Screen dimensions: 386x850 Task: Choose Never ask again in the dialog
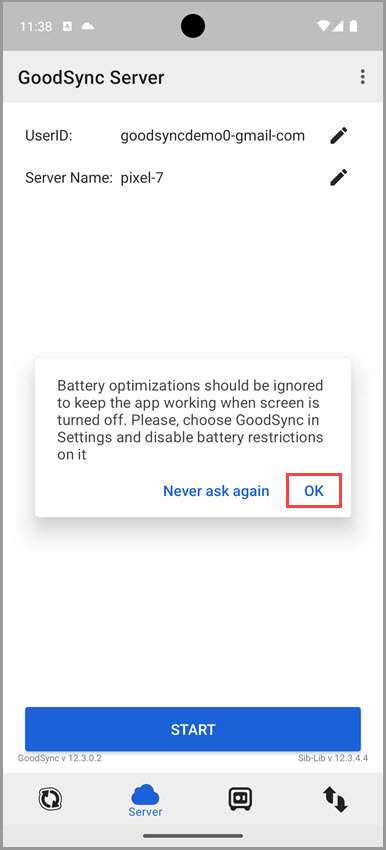coord(216,491)
